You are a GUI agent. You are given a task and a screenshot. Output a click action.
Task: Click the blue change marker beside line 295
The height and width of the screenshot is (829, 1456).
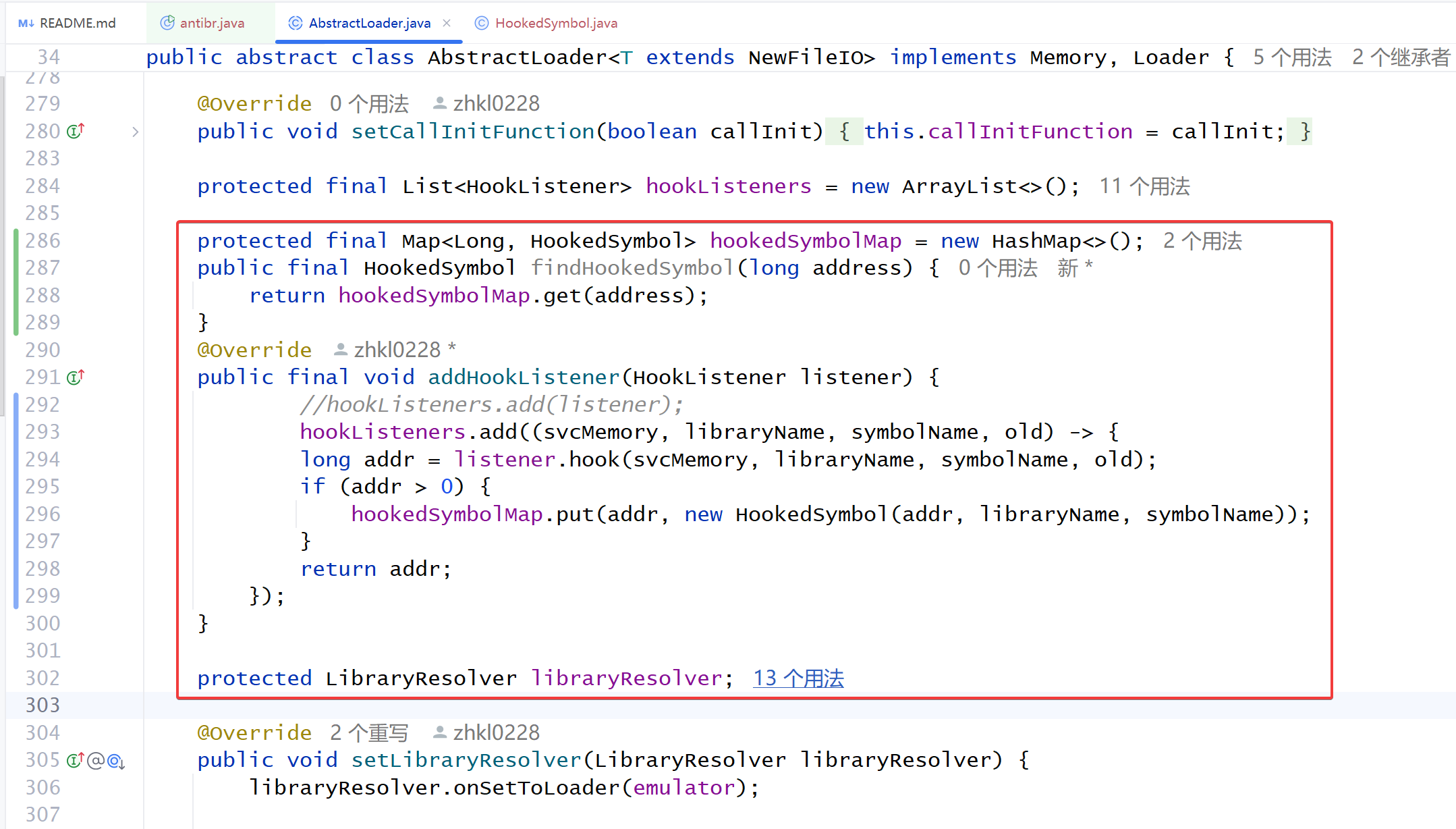(x=16, y=487)
